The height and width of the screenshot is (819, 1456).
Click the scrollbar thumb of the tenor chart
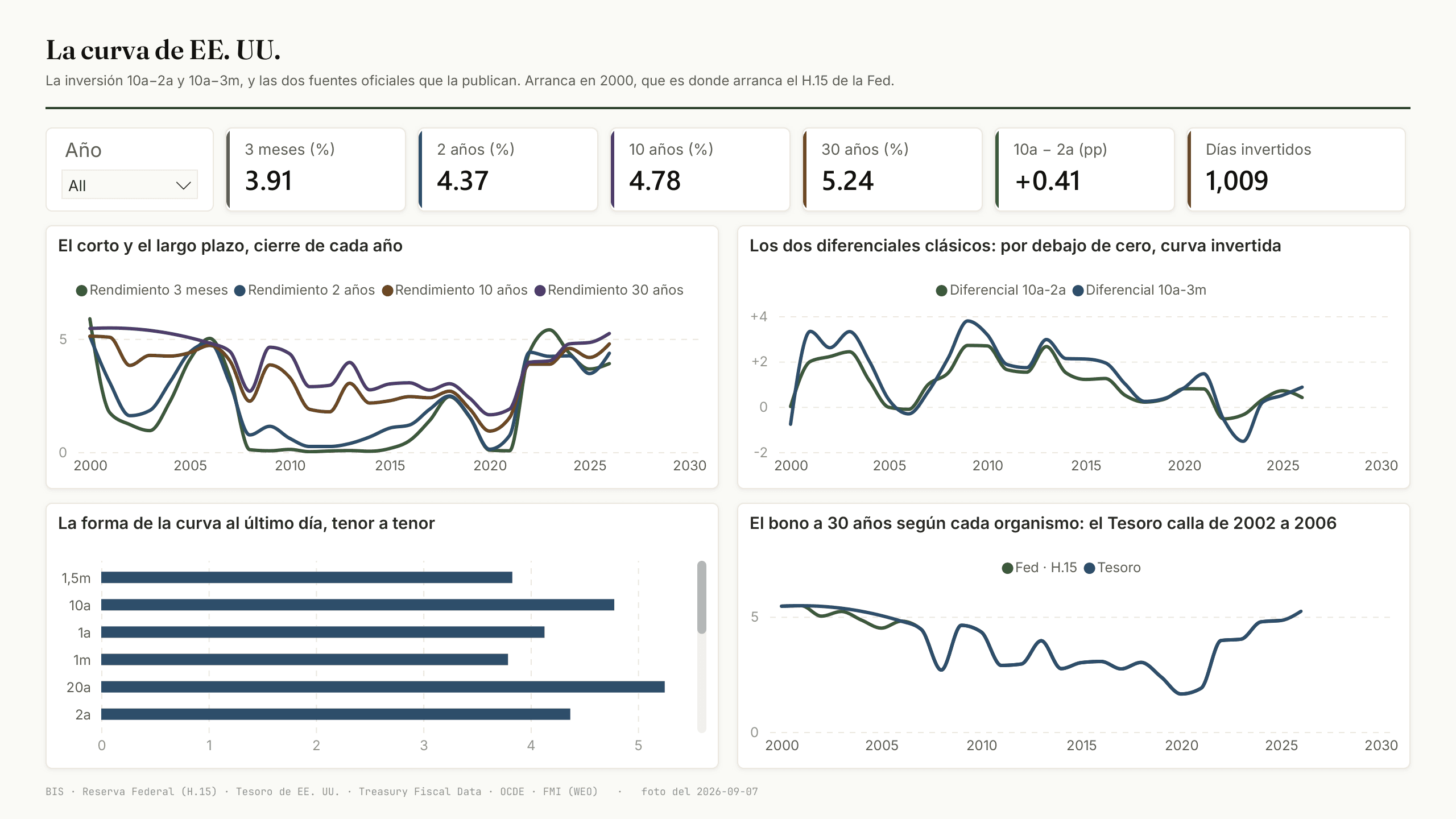702,597
